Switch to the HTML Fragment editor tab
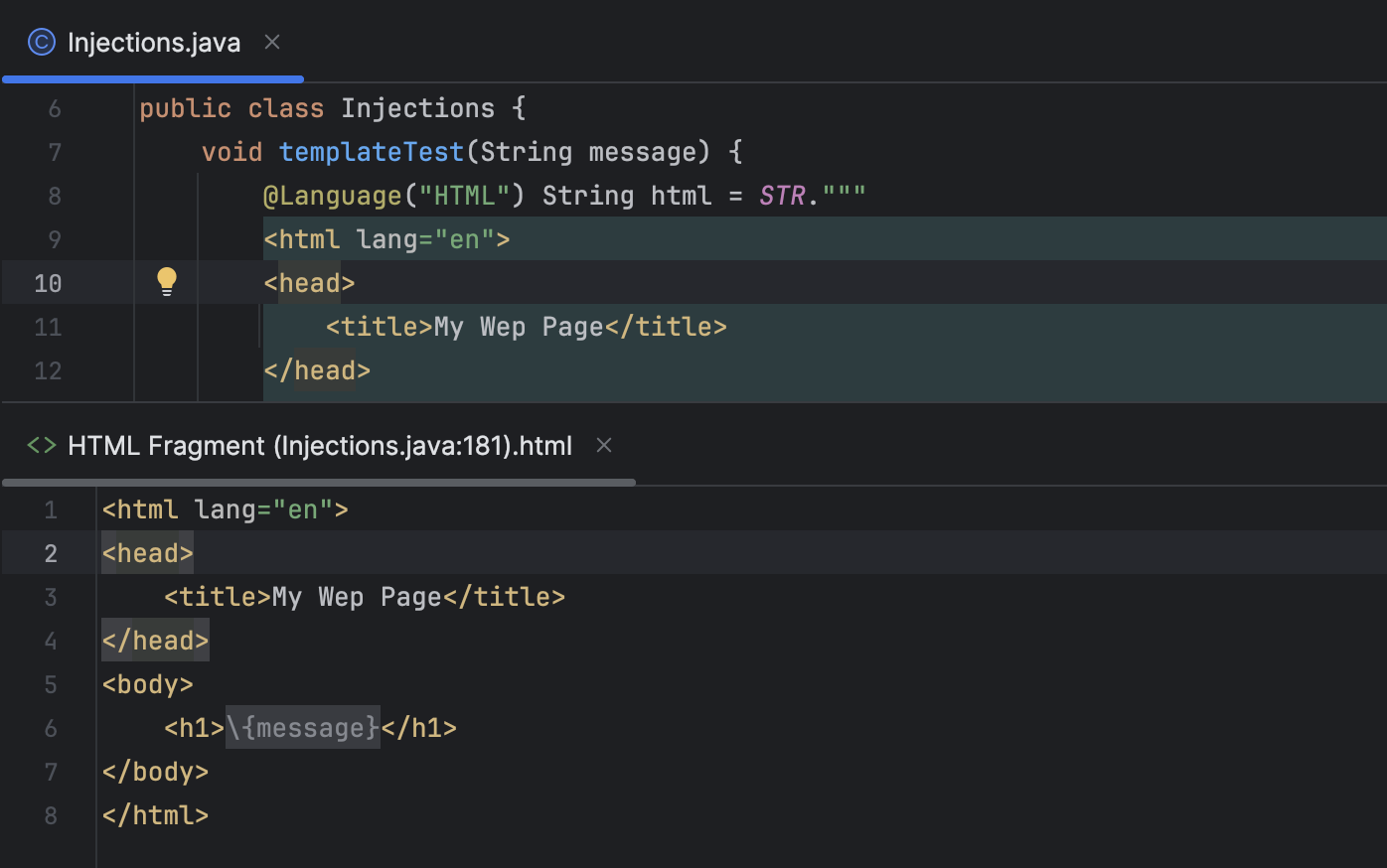Screen dimensions: 1387x868 318,445
